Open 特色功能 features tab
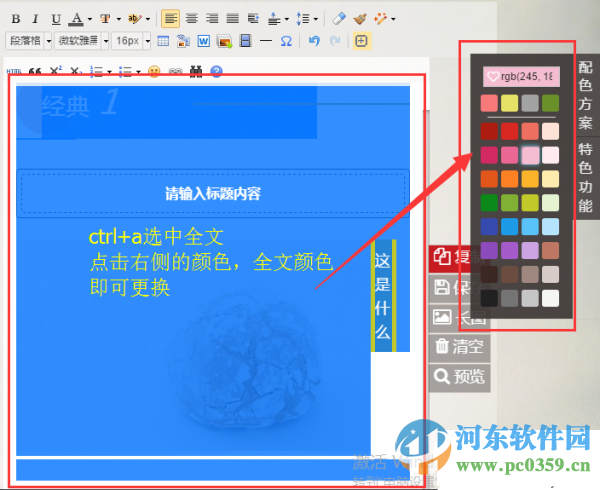This screenshot has width=600, height=490. coord(586,178)
